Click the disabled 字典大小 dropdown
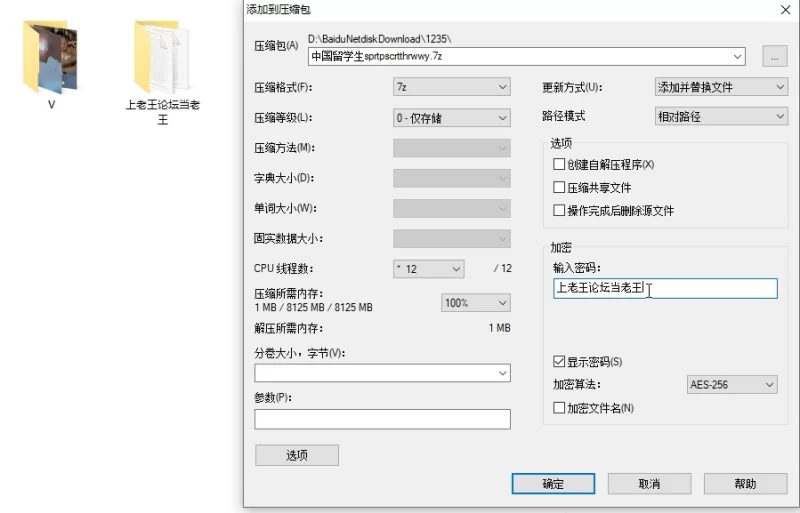The width and height of the screenshot is (800, 513). (452, 178)
